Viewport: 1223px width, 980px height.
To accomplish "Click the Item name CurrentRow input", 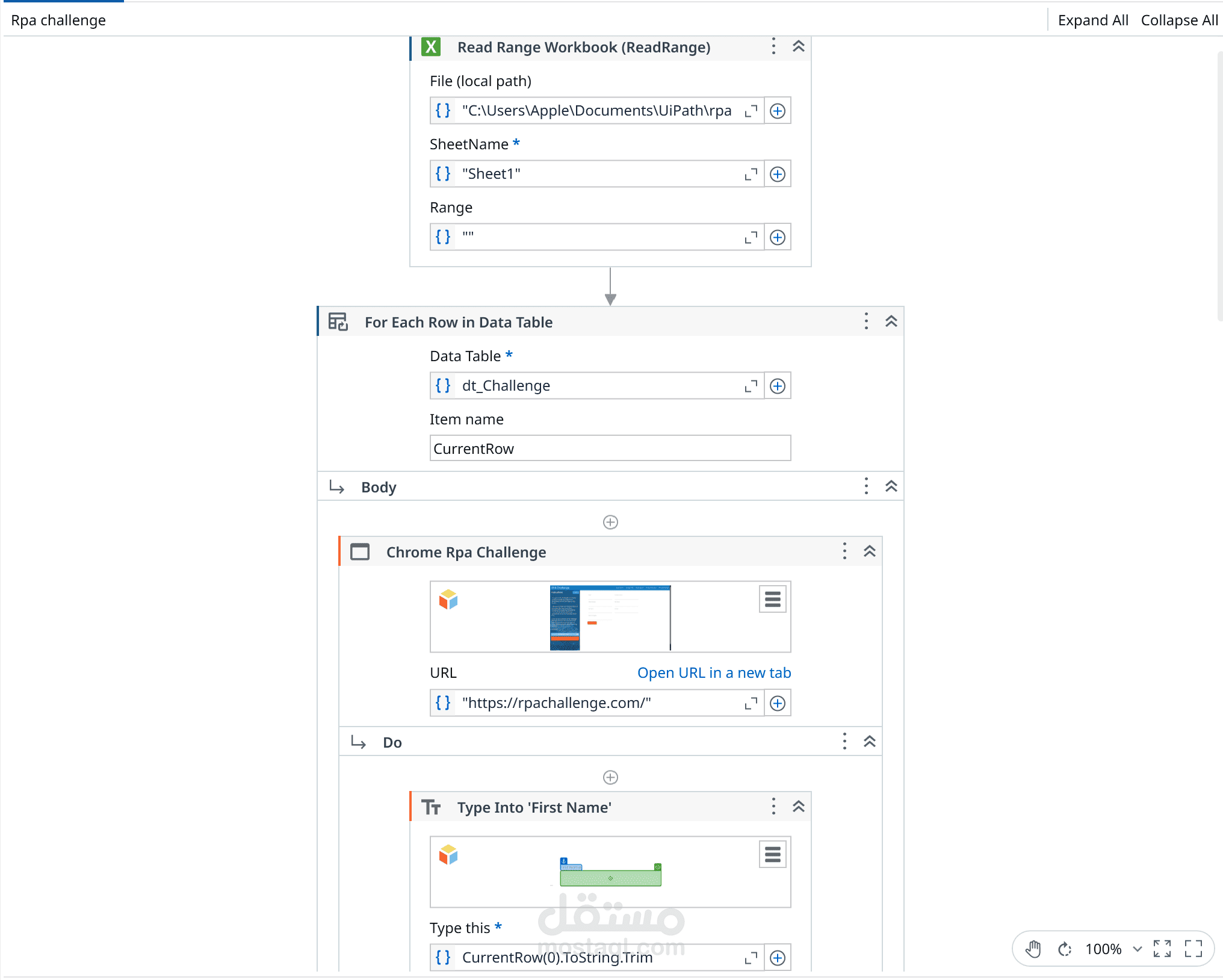I will tap(610, 448).
